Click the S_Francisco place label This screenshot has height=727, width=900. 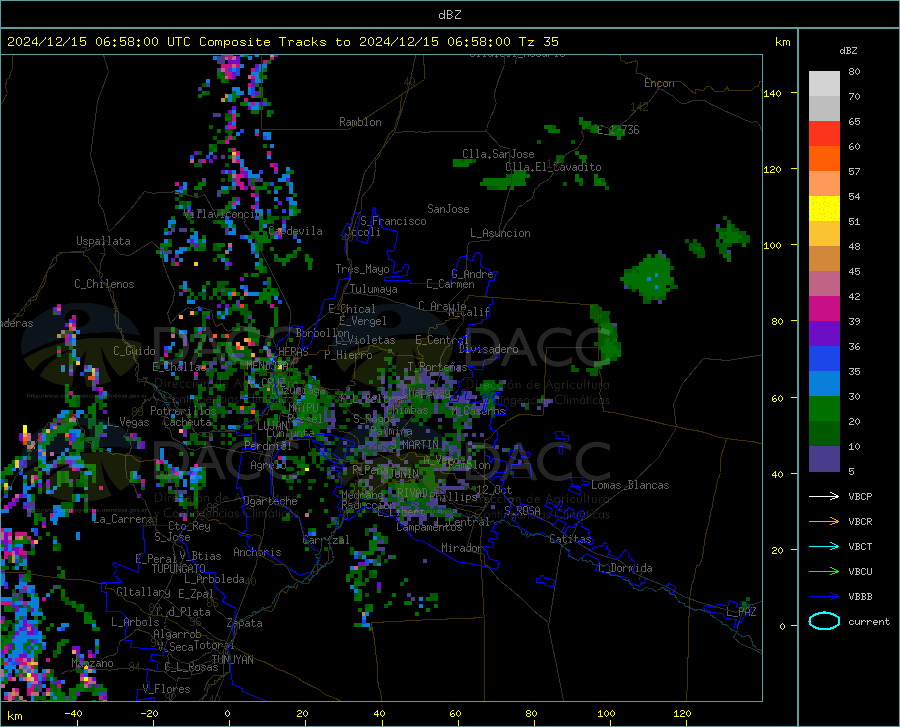click(393, 221)
